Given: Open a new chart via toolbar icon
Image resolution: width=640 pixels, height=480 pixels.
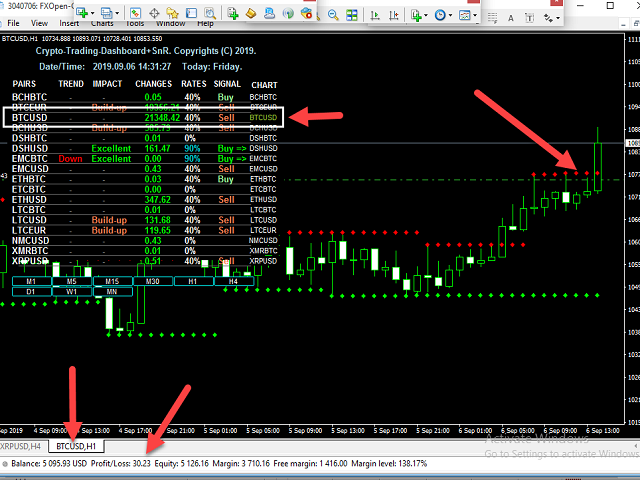Looking at the screenshot, I should tap(82, 13).
